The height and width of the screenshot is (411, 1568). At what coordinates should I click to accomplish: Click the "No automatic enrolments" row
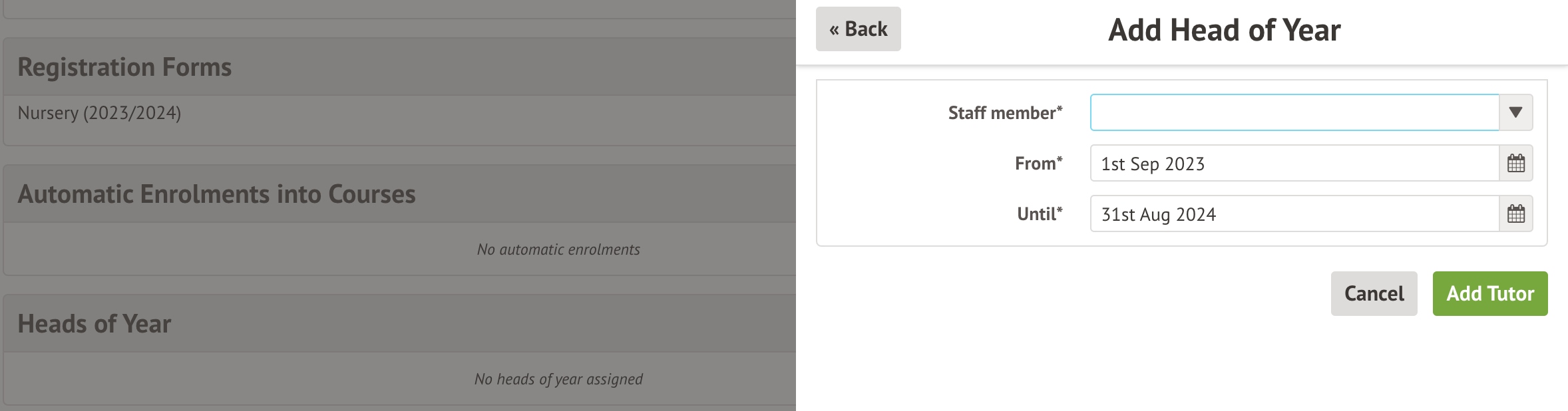(x=558, y=249)
